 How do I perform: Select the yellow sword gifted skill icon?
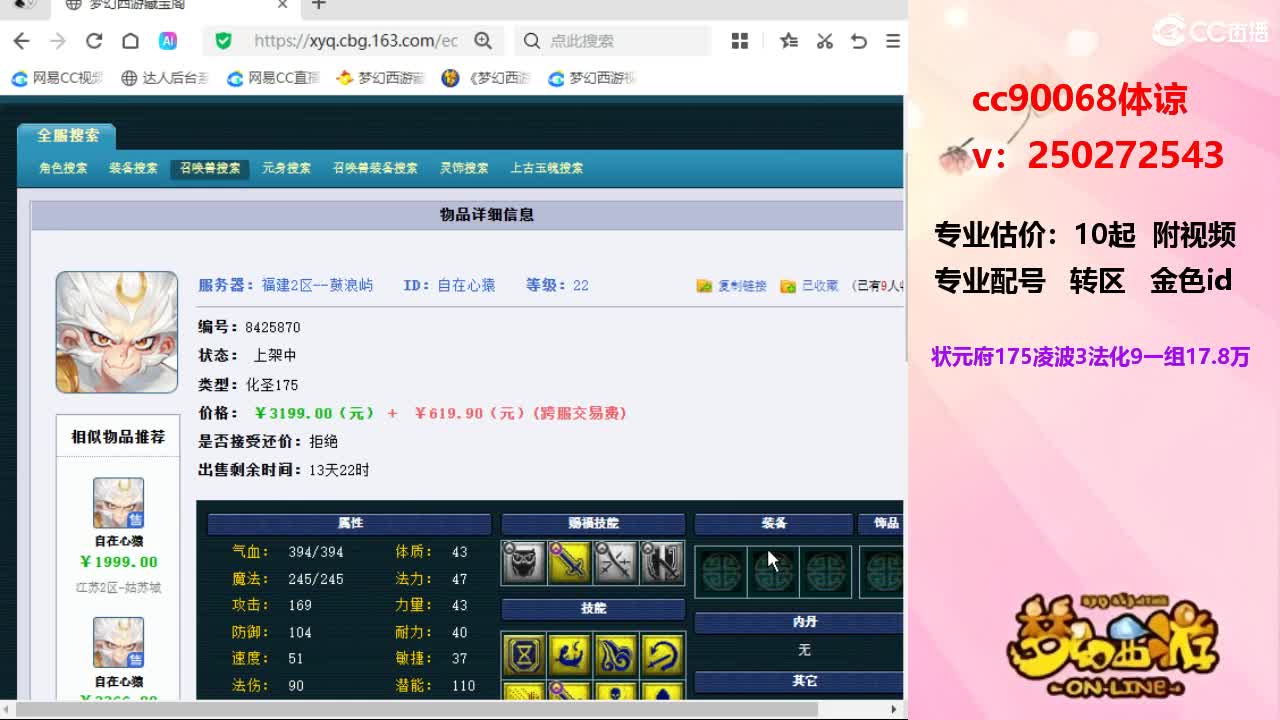click(x=570, y=563)
